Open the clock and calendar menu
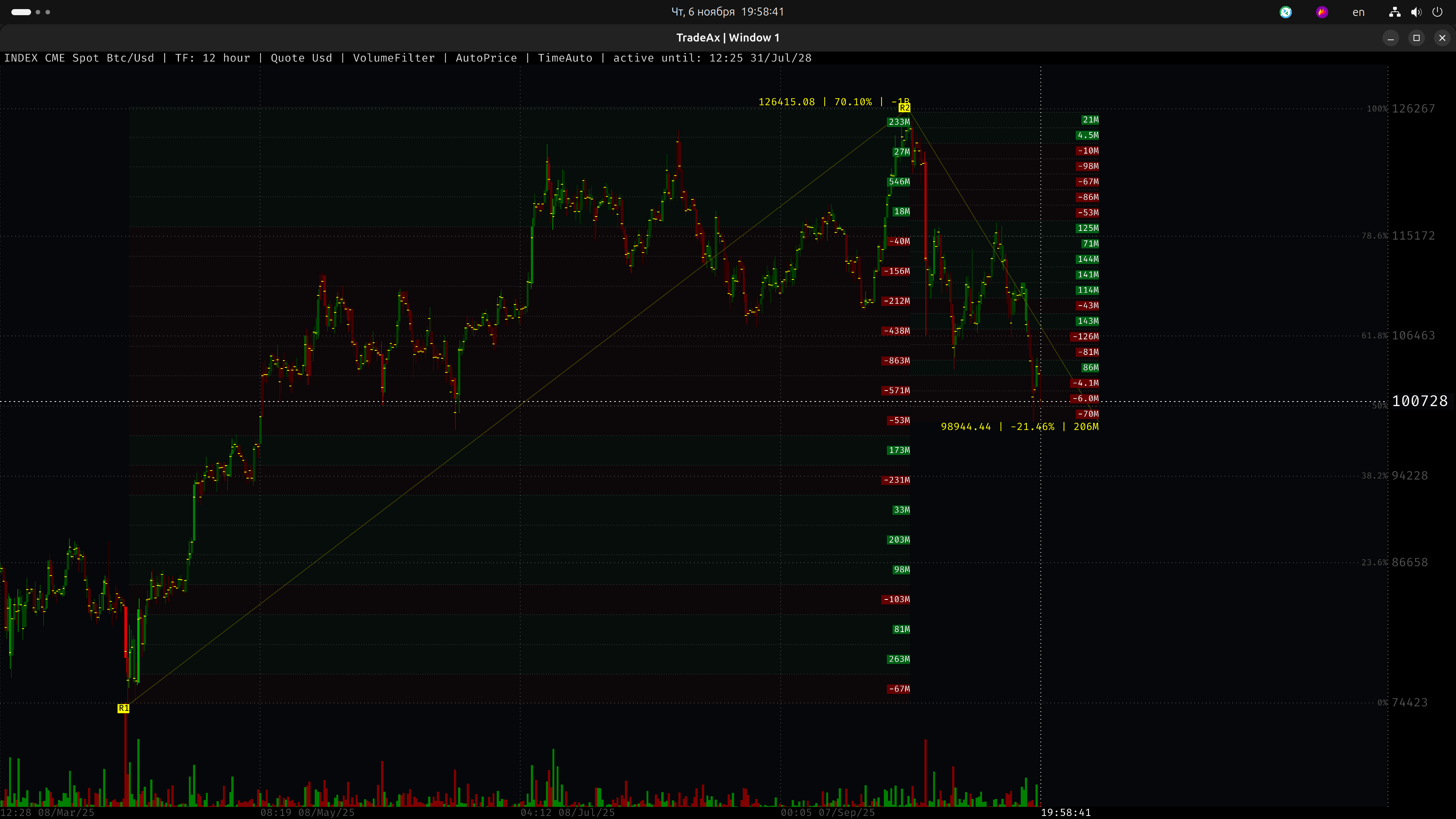Screen dimensions: 1456x819 click(728, 12)
